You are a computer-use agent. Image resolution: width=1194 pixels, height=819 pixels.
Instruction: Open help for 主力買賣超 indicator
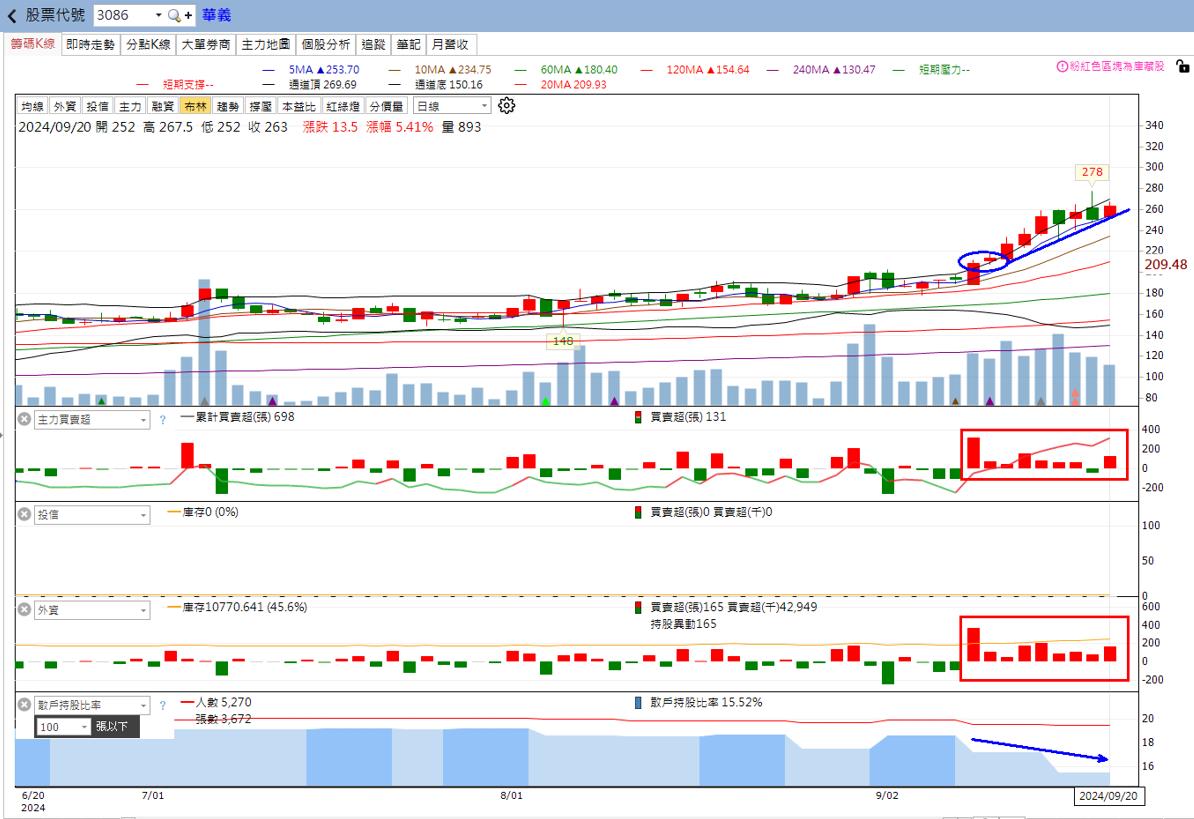pyautogui.click(x=162, y=419)
